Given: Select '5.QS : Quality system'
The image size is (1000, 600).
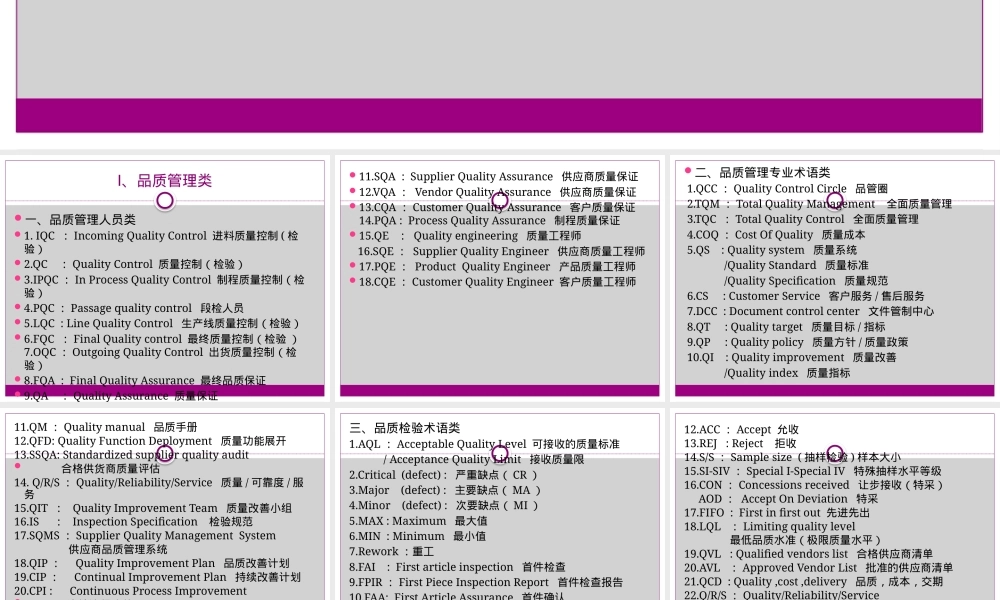Looking at the screenshot, I should pos(746,250).
